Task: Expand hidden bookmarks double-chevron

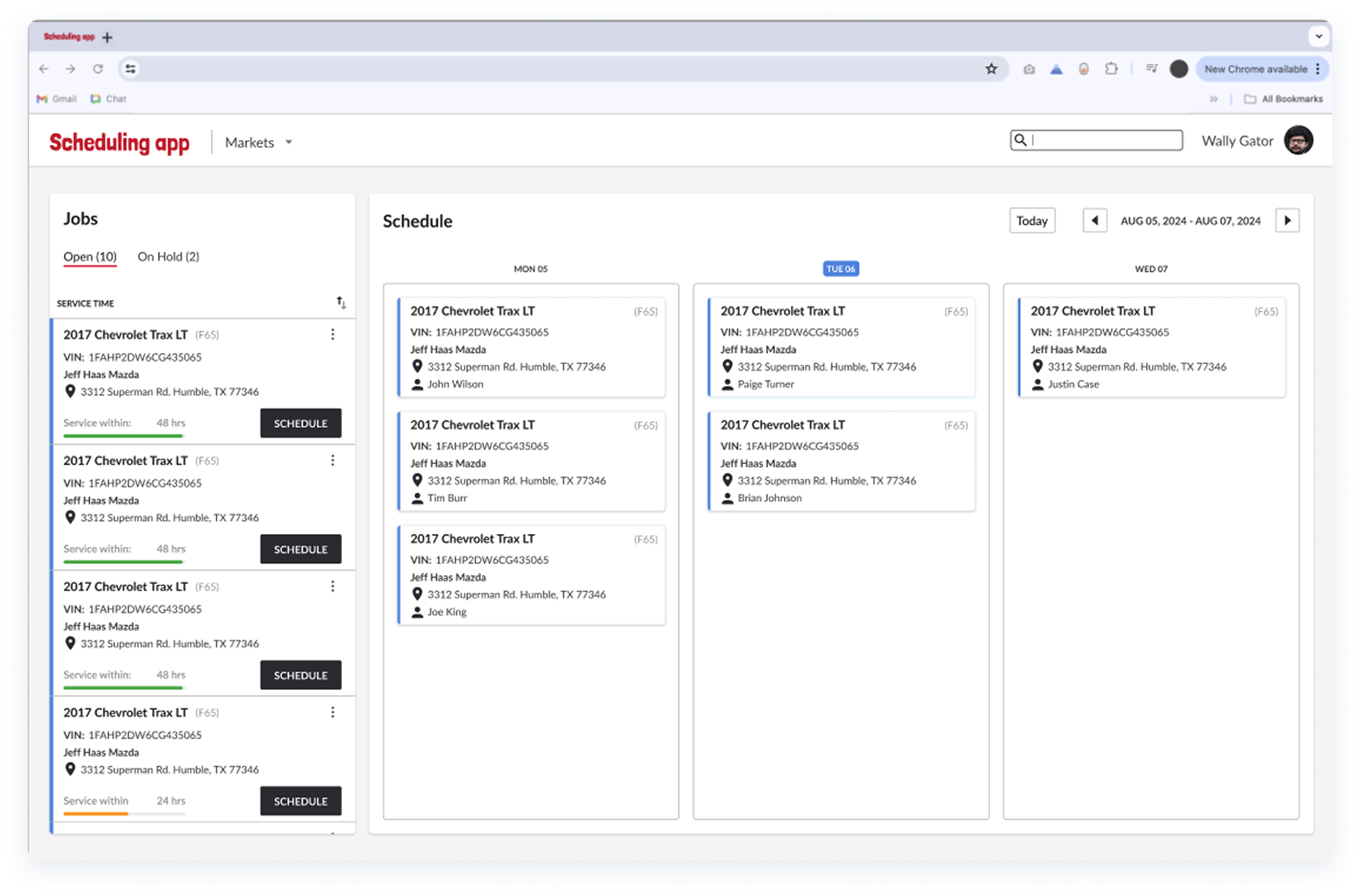Action: pyautogui.click(x=1214, y=98)
